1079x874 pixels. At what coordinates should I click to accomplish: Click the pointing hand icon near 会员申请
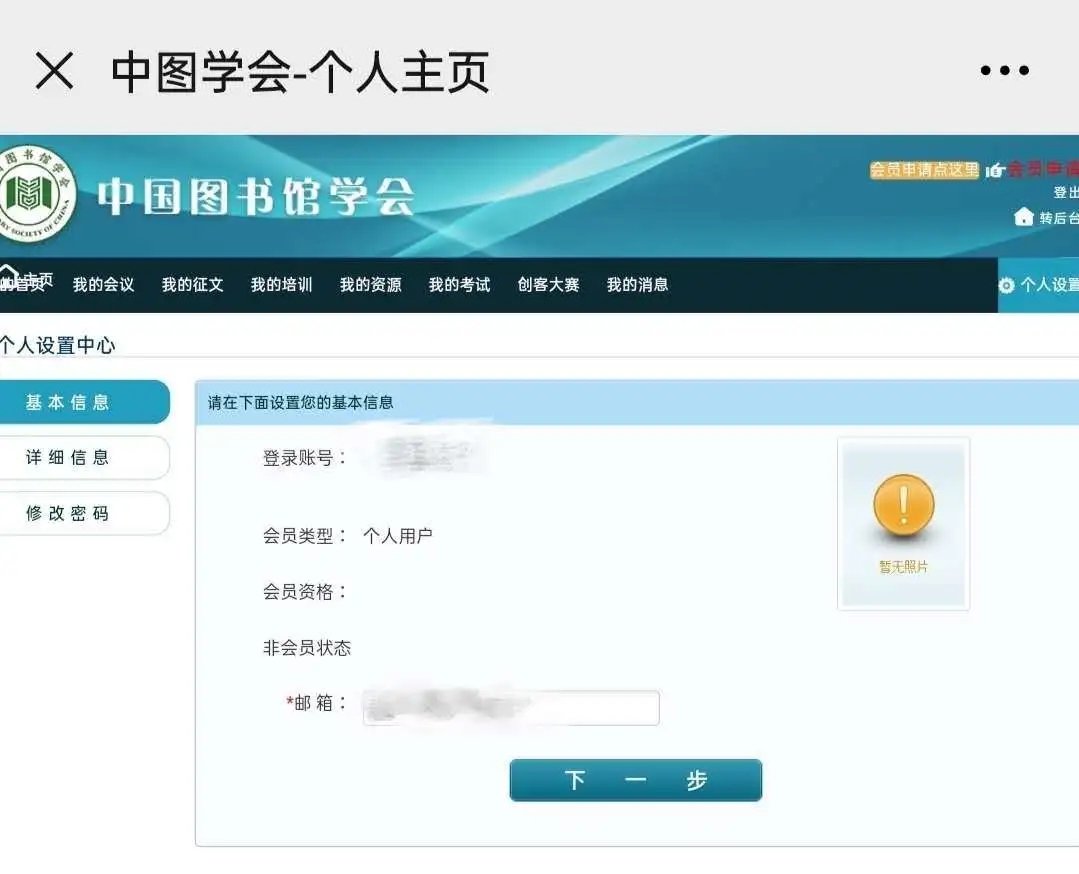click(995, 169)
